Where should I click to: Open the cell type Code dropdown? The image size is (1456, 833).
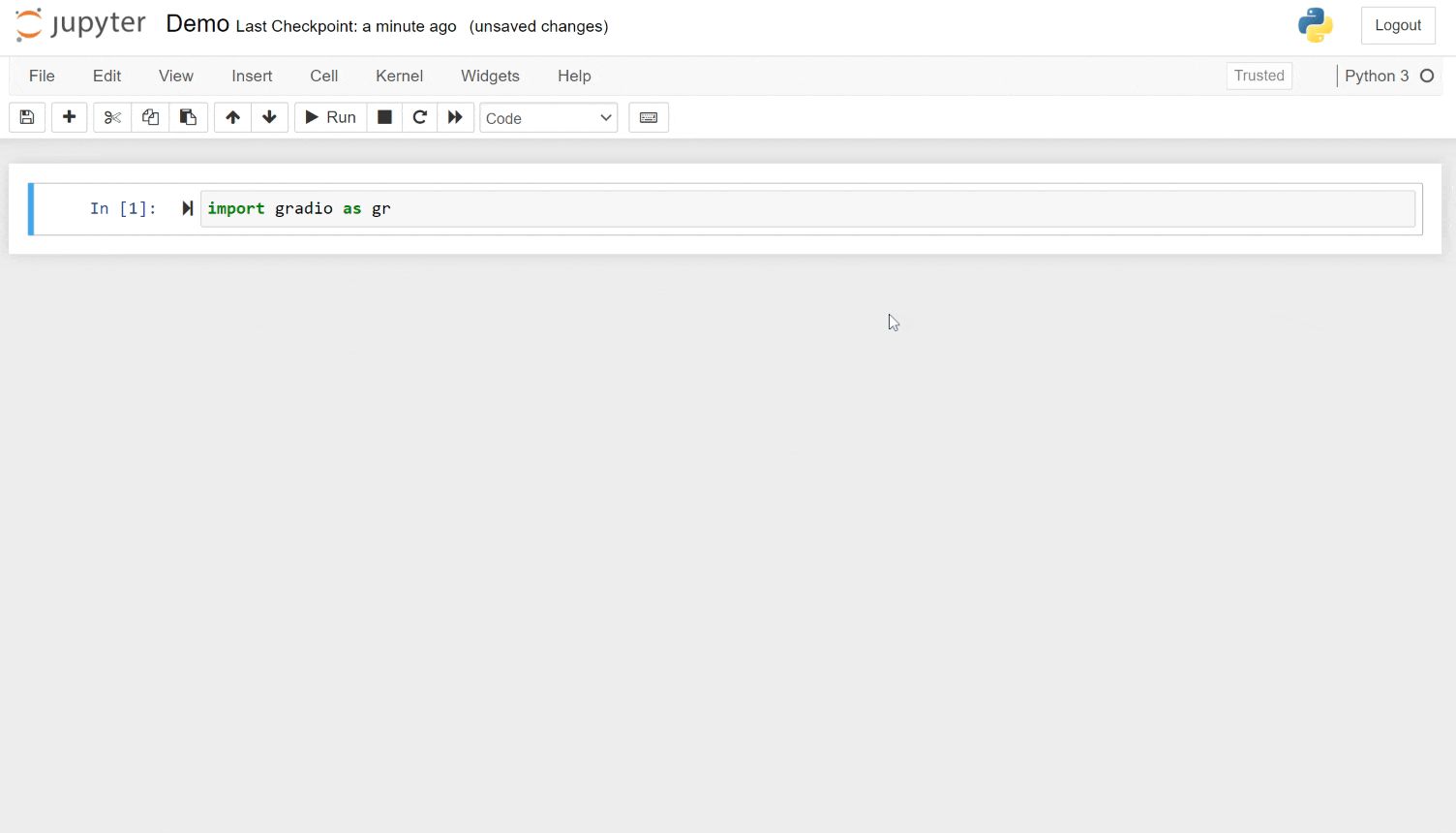tap(548, 118)
